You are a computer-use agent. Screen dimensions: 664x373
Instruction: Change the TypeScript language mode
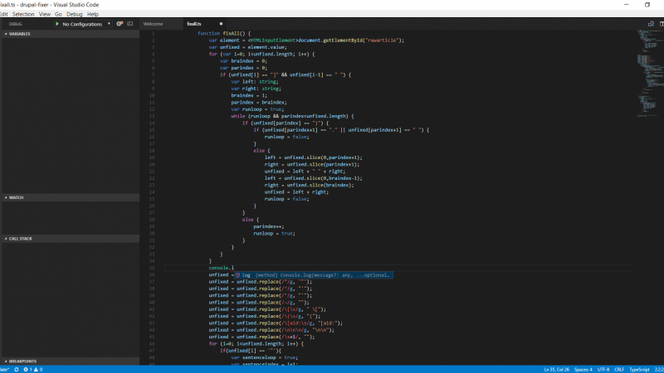[x=639, y=370]
